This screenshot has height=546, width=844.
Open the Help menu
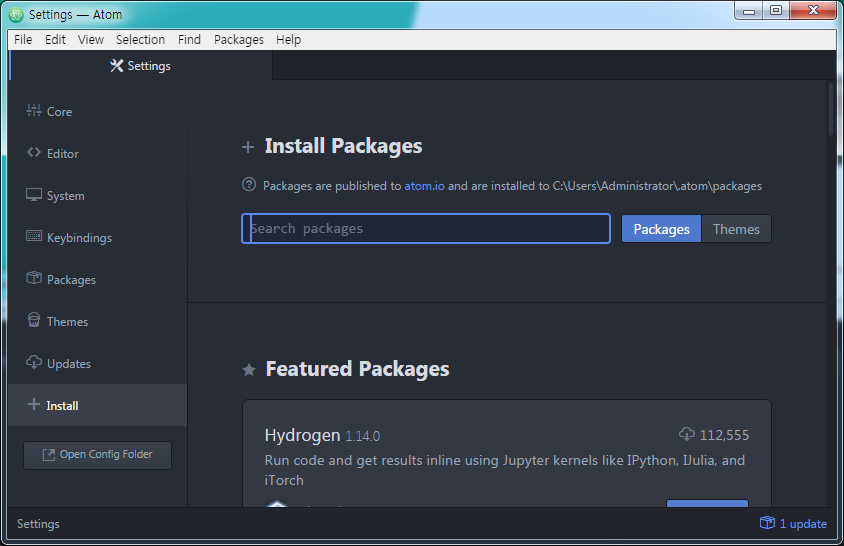[289, 40]
